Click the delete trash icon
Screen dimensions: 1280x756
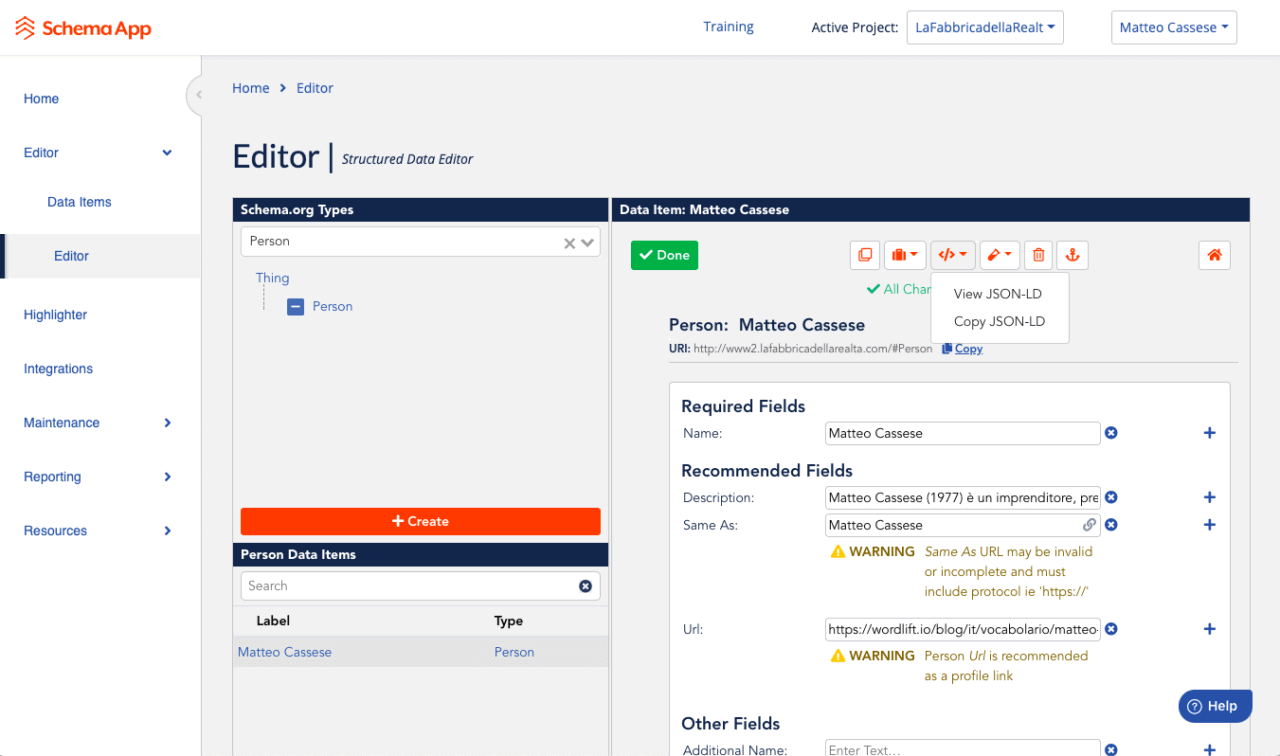[1038, 255]
